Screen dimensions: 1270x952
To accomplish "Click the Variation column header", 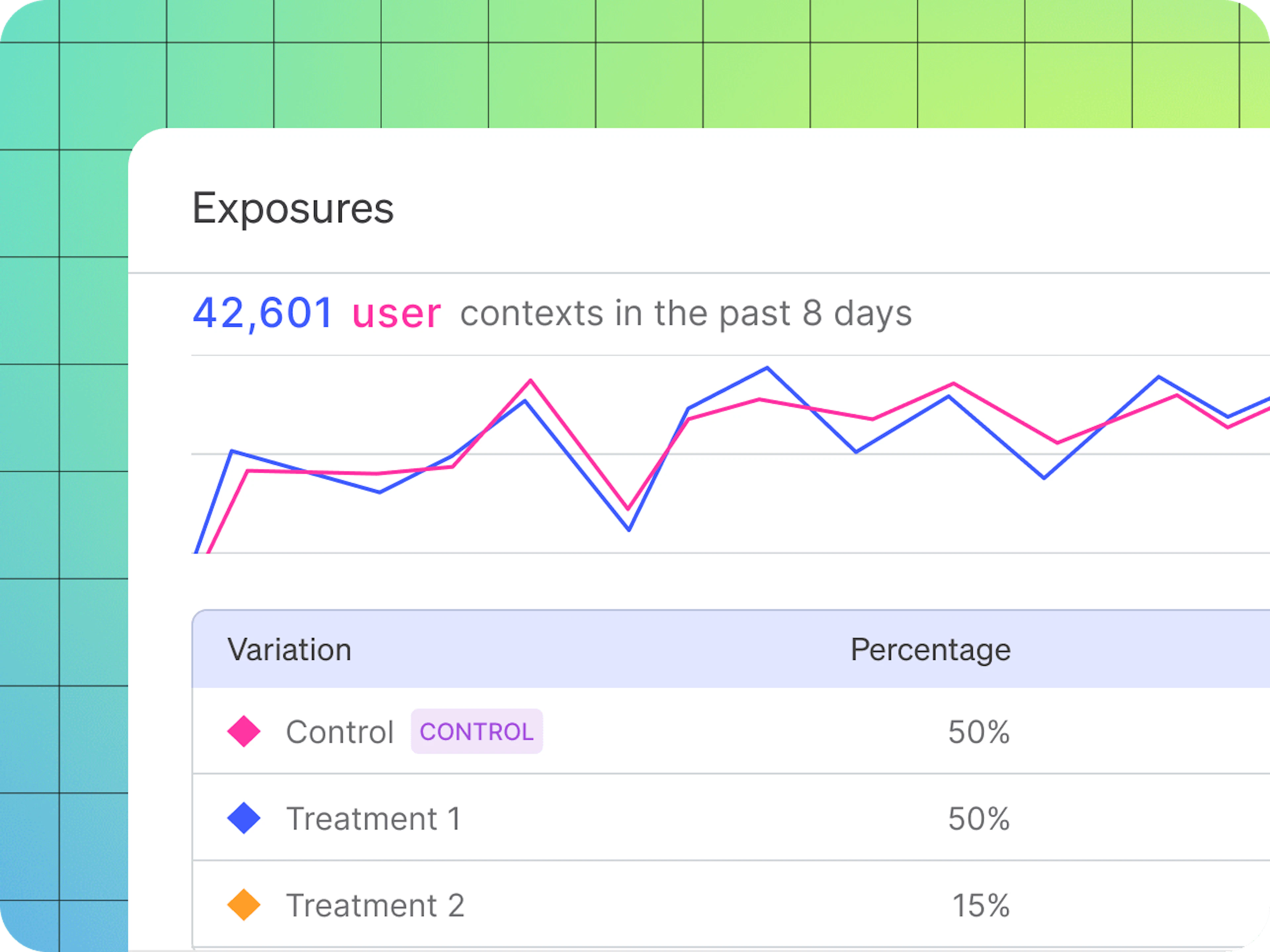I will pyautogui.click(x=289, y=650).
